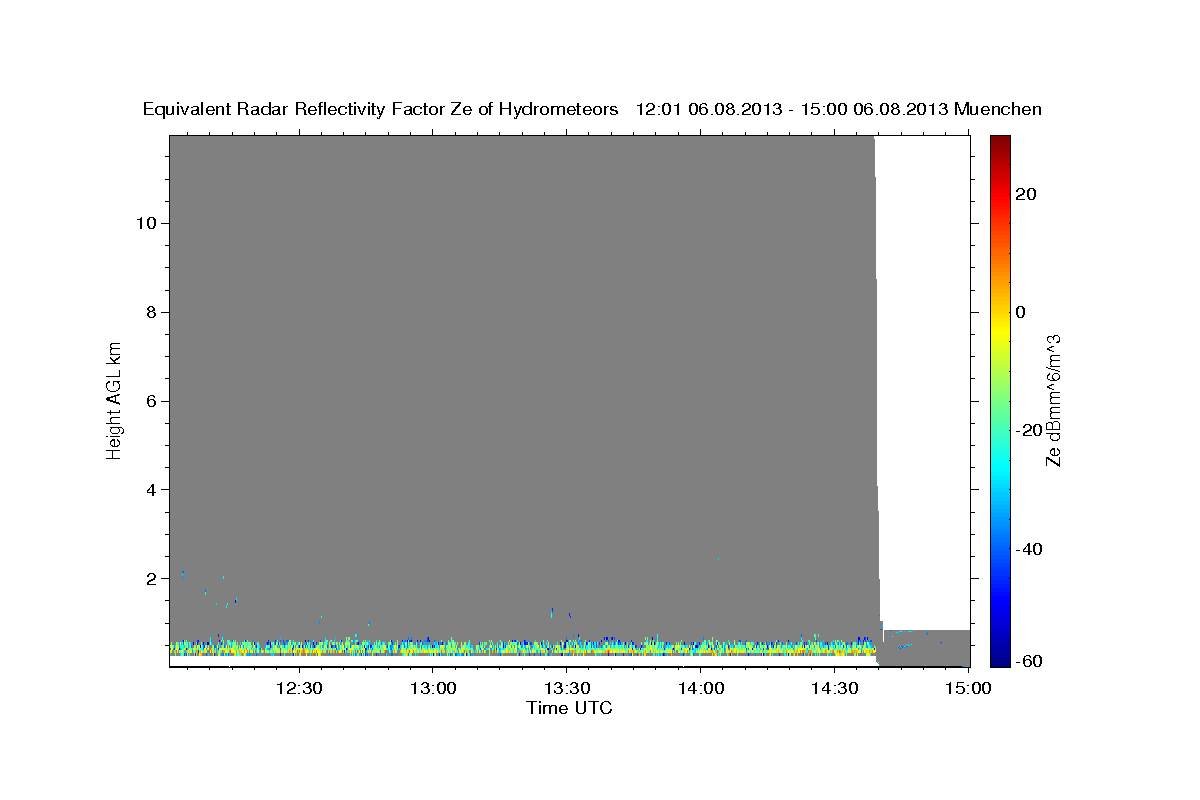Click the white no-data region of the plot
Screen dimensions: 1200x800
[925, 380]
